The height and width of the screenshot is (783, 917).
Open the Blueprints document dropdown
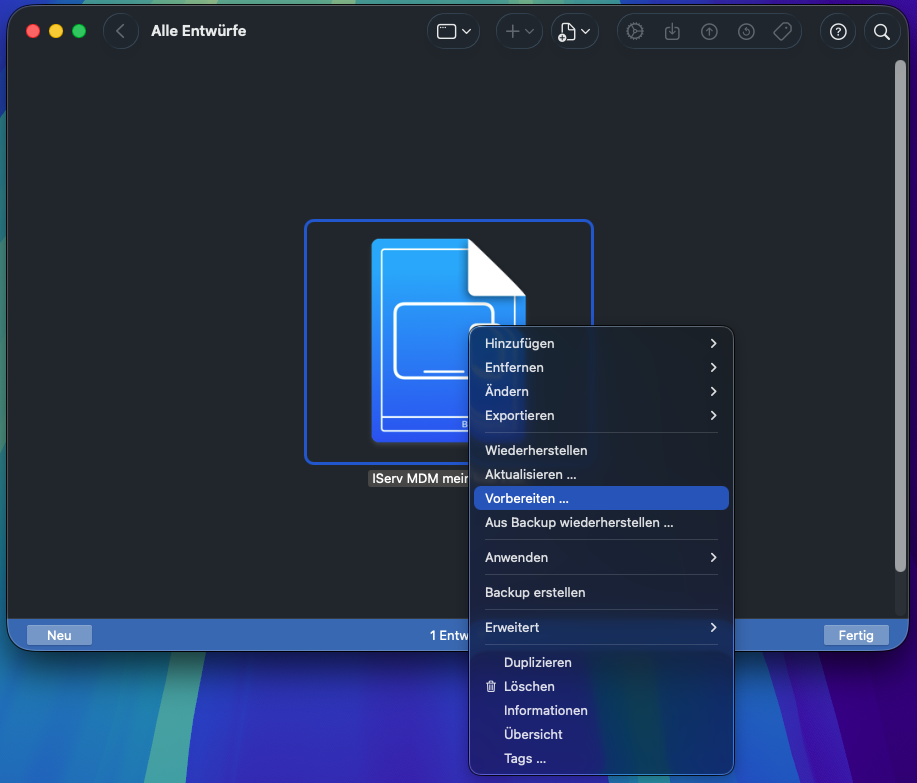click(574, 31)
